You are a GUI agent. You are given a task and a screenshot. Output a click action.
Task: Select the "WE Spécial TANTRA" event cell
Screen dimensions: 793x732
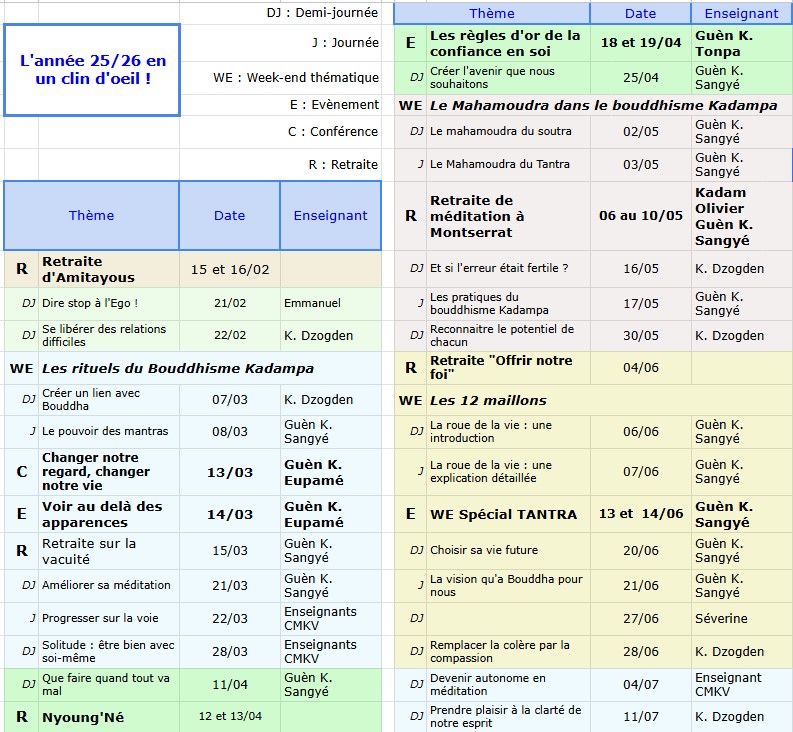click(506, 514)
